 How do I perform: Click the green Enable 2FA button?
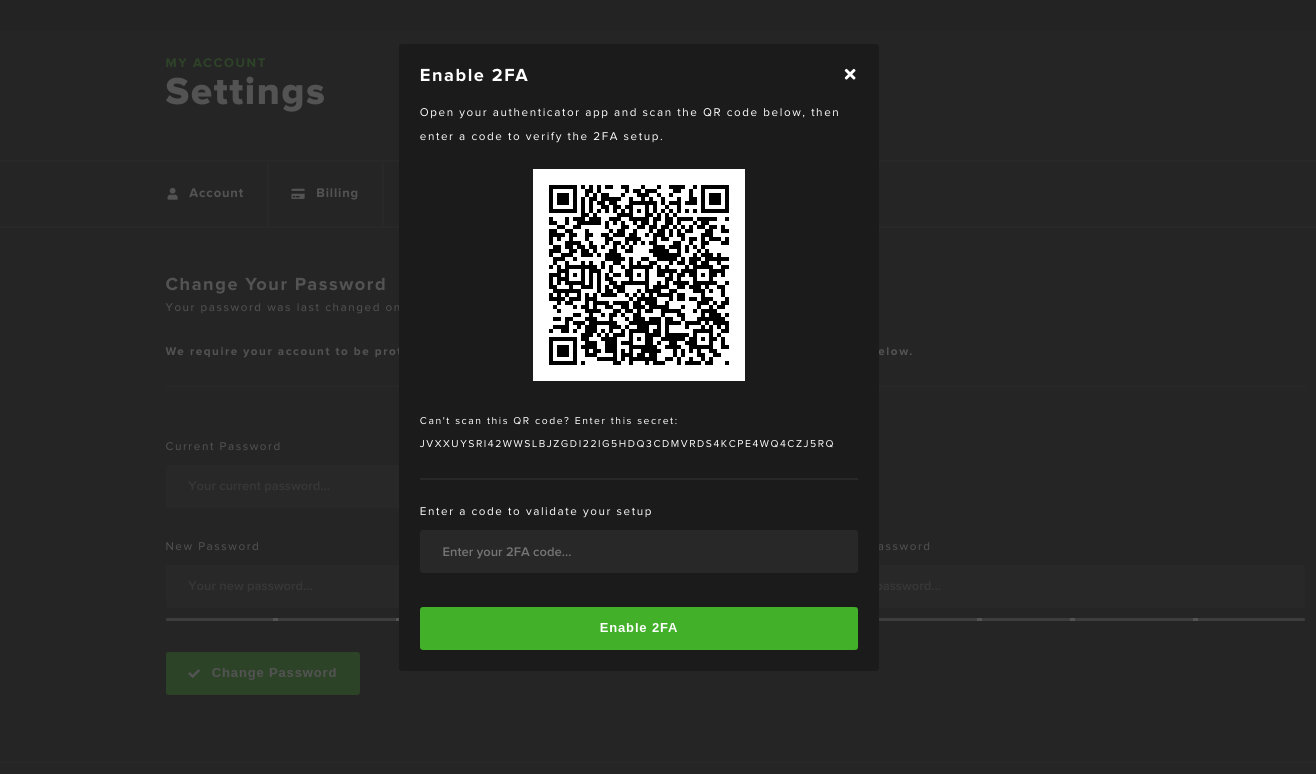(x=639, y=628)
